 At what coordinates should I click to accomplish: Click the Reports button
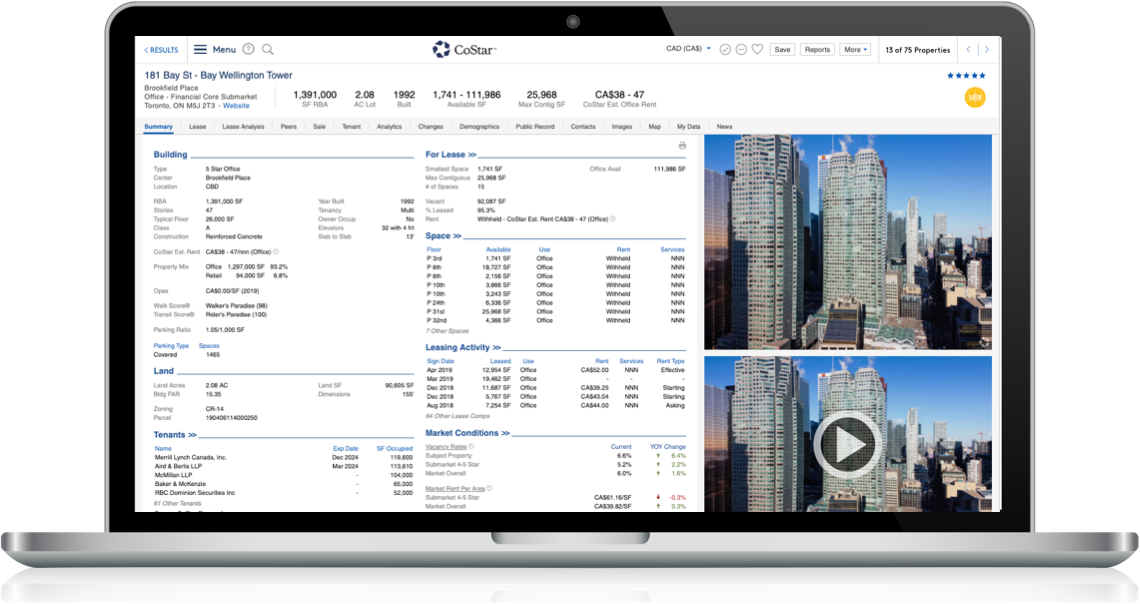click(817, 49)
